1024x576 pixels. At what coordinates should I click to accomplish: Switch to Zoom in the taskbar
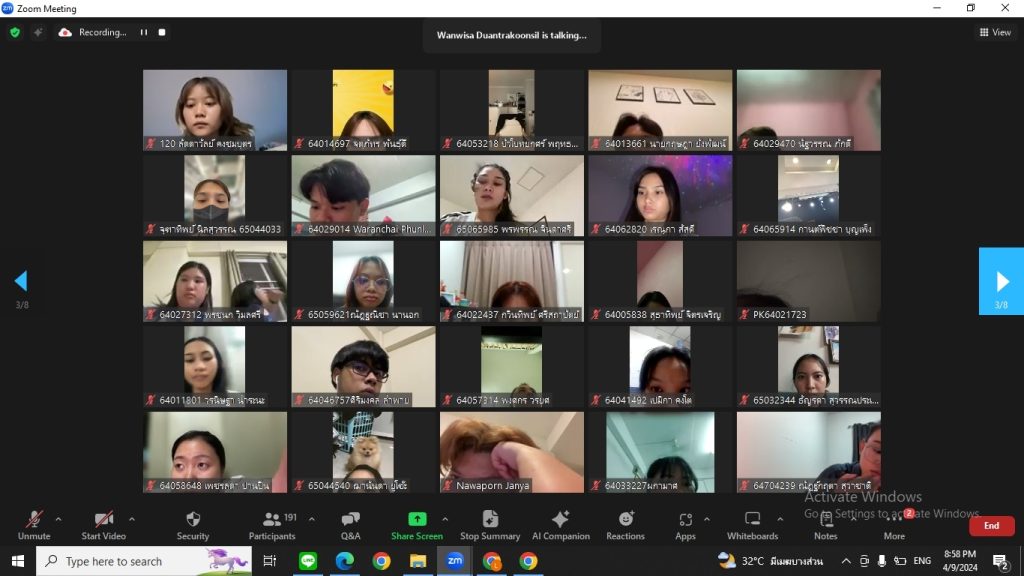[455, 561]
